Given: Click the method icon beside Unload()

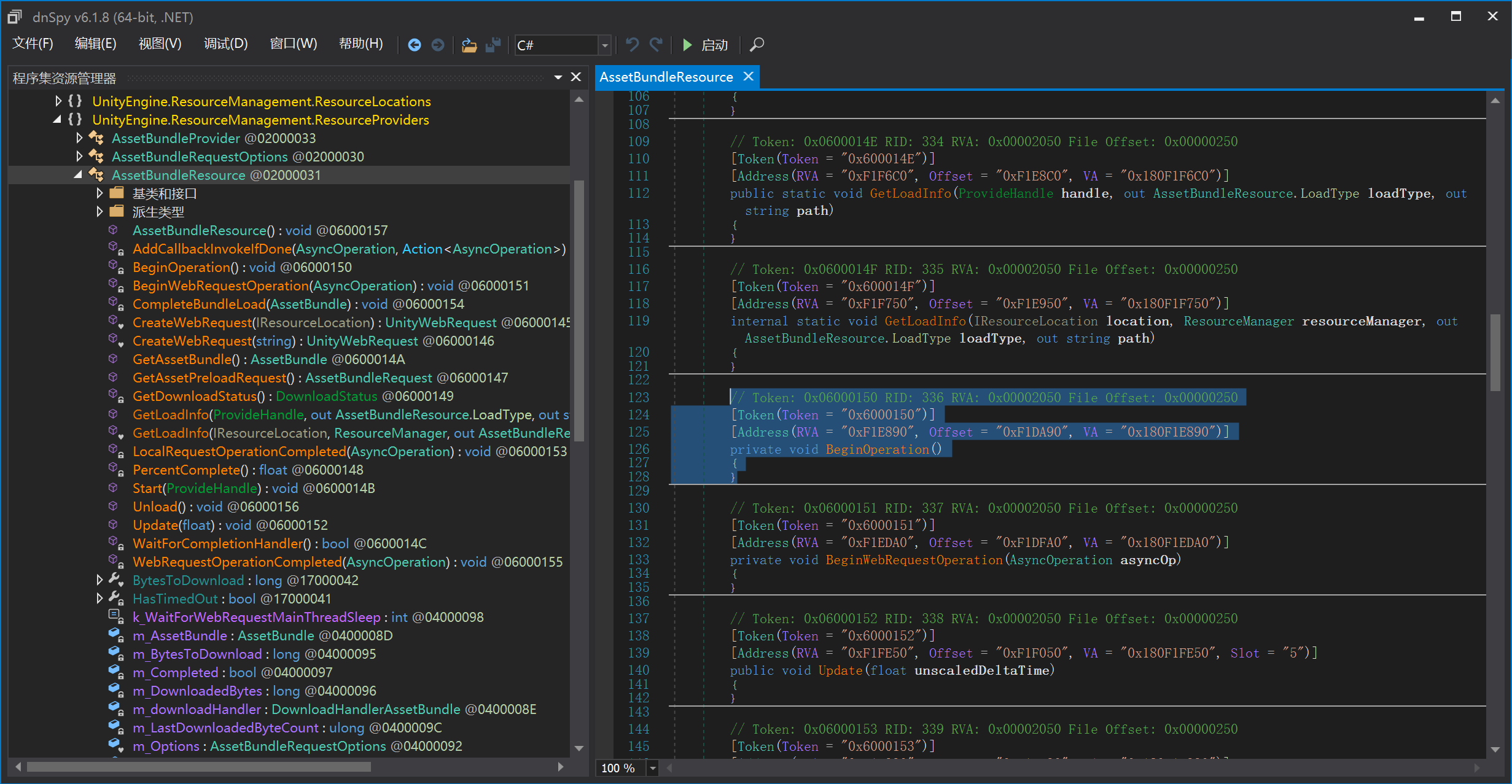Looking at the screenshot, I should [x=113, y=506].
